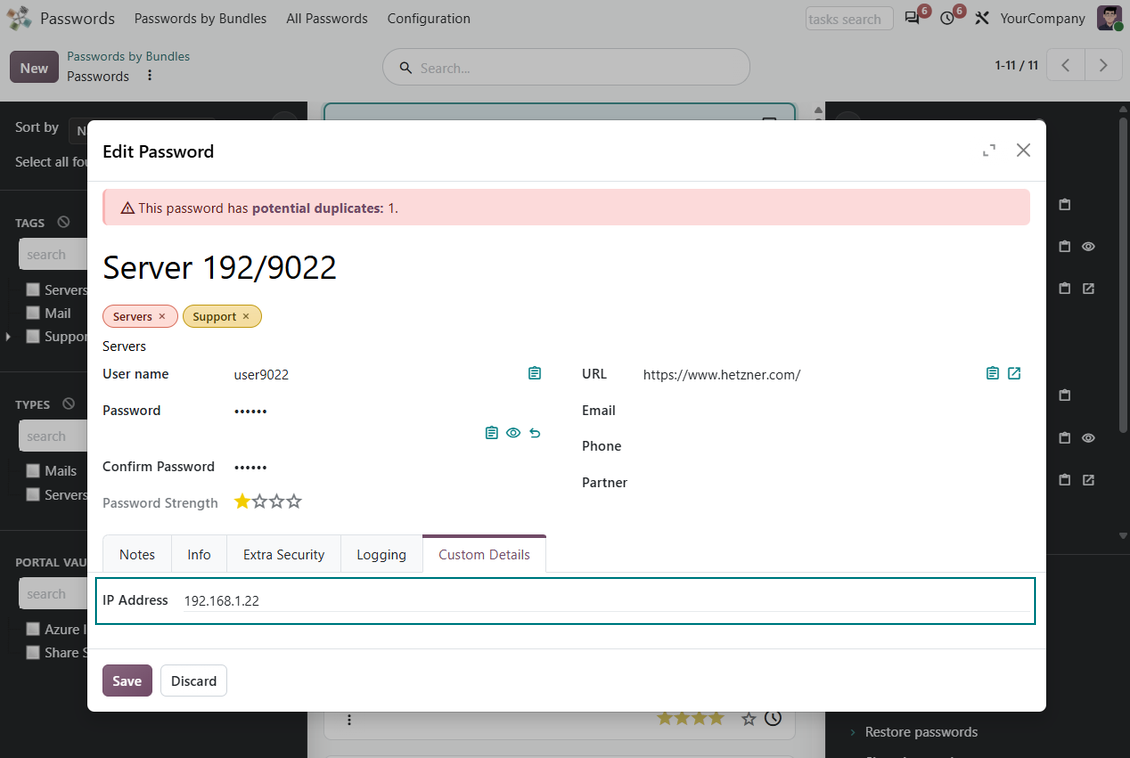This screenshot has height=758, width=1130.
Task: Click the user avatar in top bar
Action: coord(1109,18)
